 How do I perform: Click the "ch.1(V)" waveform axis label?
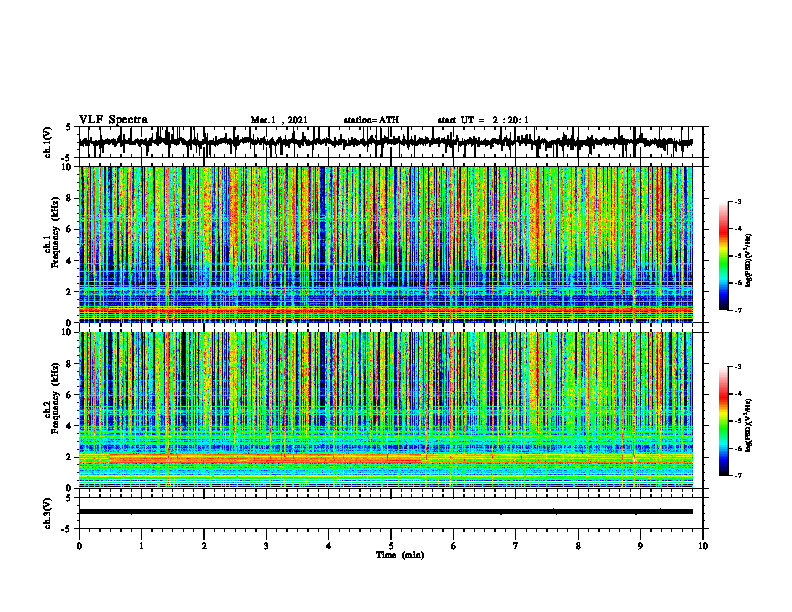48,142
